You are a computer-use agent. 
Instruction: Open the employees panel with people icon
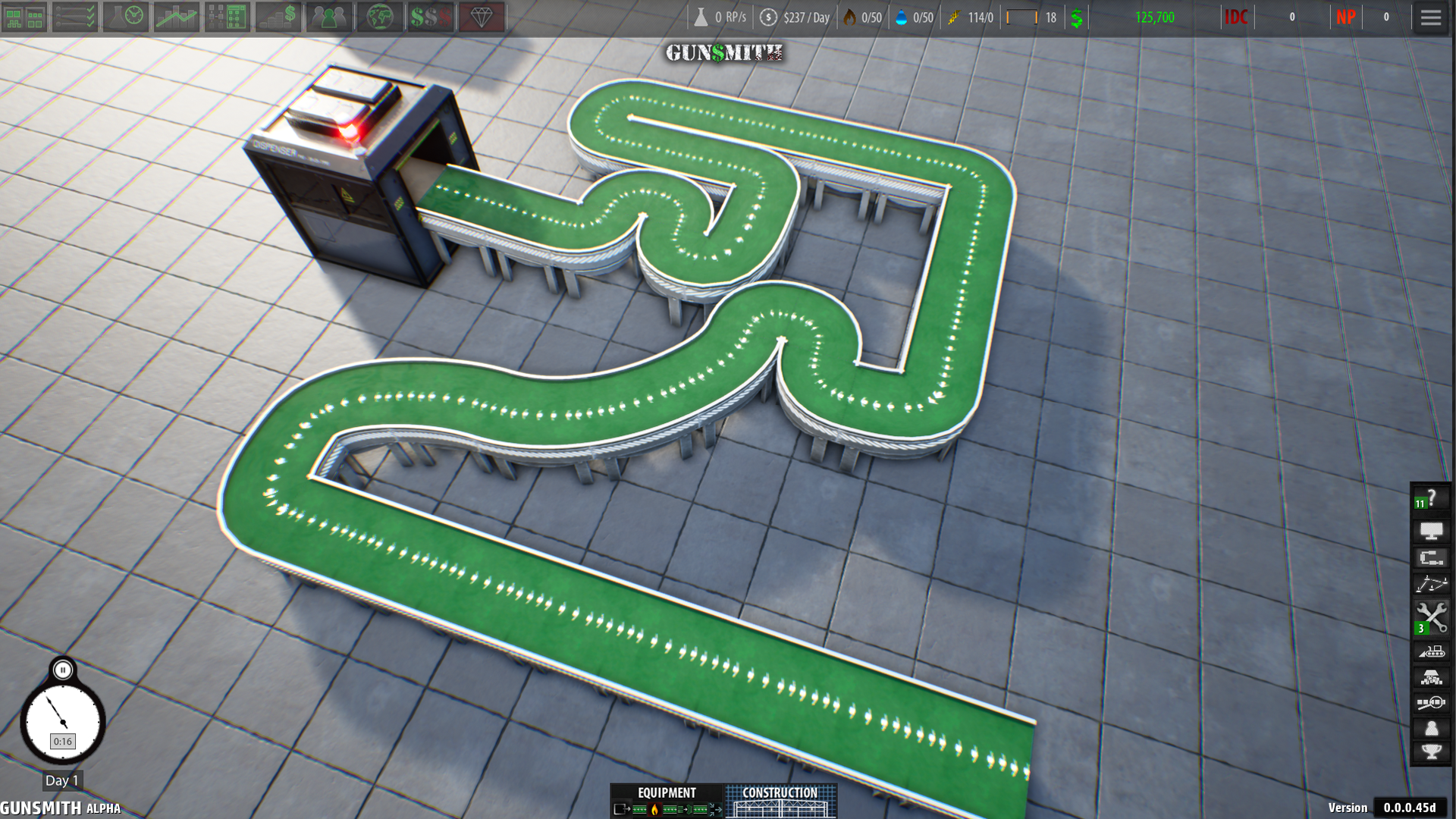329,17
